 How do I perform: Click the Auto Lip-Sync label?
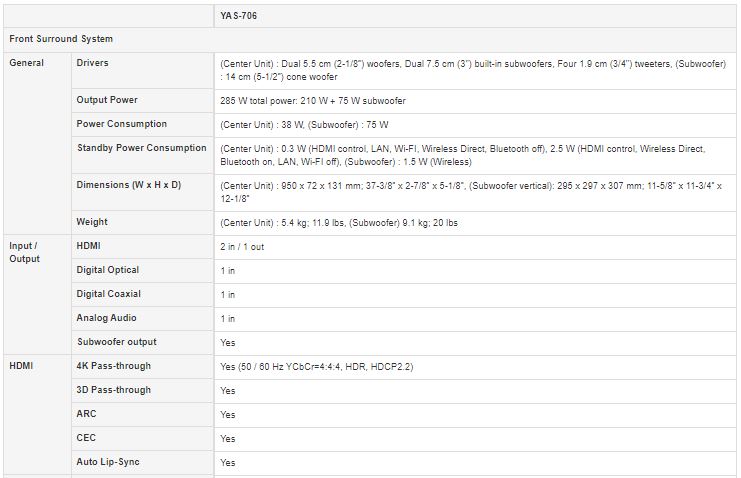coord(108,462)
